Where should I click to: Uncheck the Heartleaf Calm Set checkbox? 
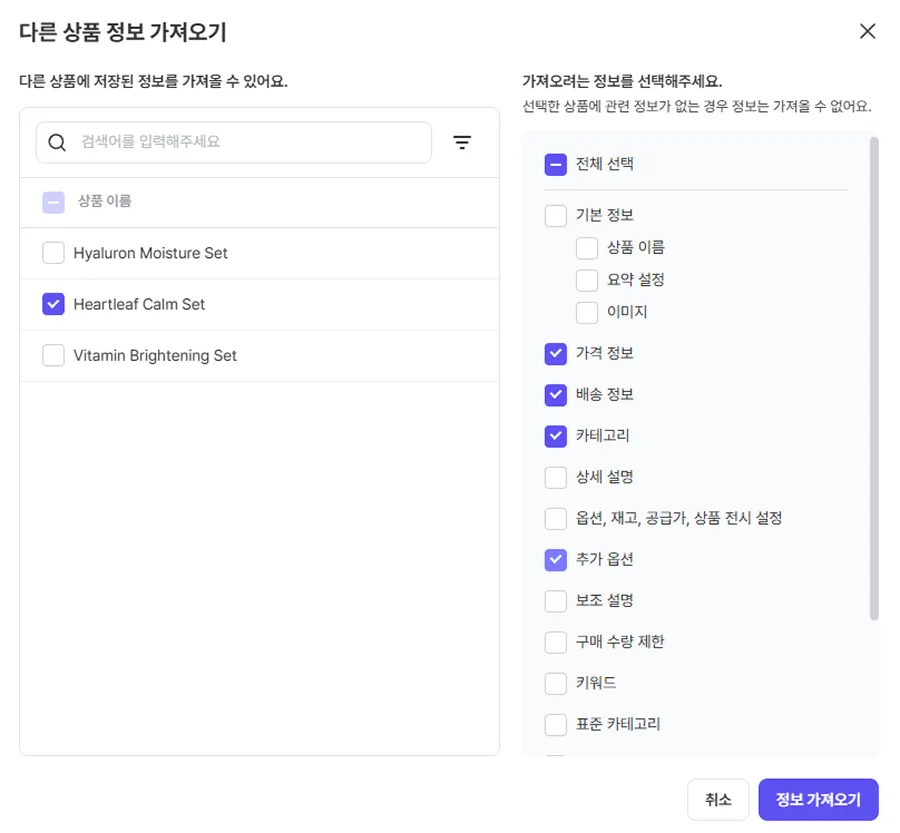(x=54, y=304)
